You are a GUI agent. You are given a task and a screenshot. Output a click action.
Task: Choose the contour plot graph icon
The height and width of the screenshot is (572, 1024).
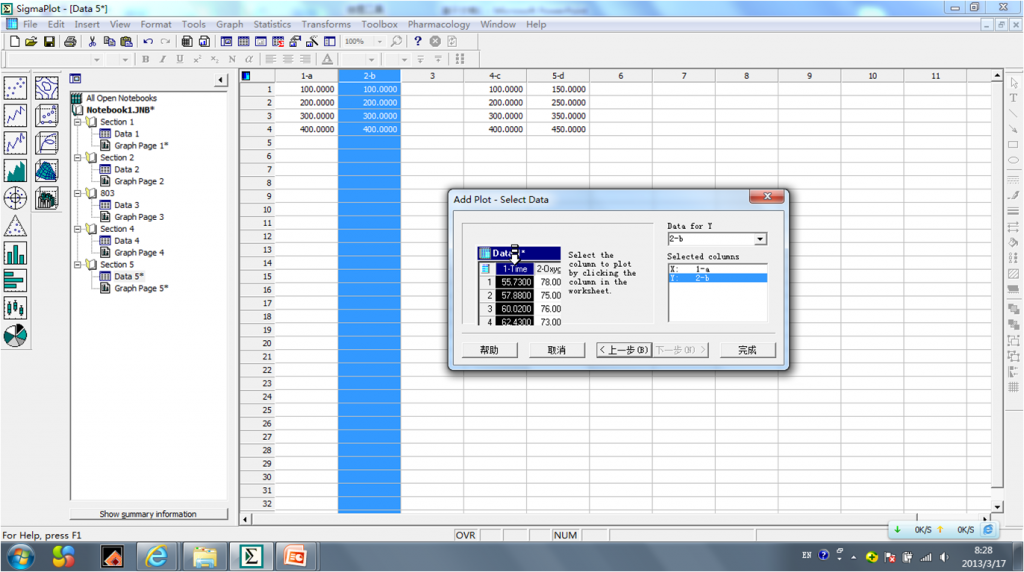46,87
